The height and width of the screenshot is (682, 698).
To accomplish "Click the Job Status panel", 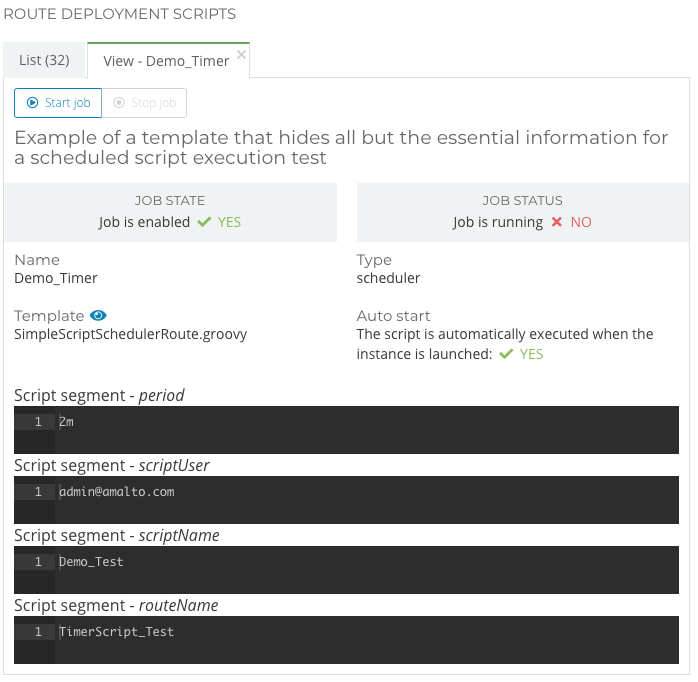I will pos(522,211).
